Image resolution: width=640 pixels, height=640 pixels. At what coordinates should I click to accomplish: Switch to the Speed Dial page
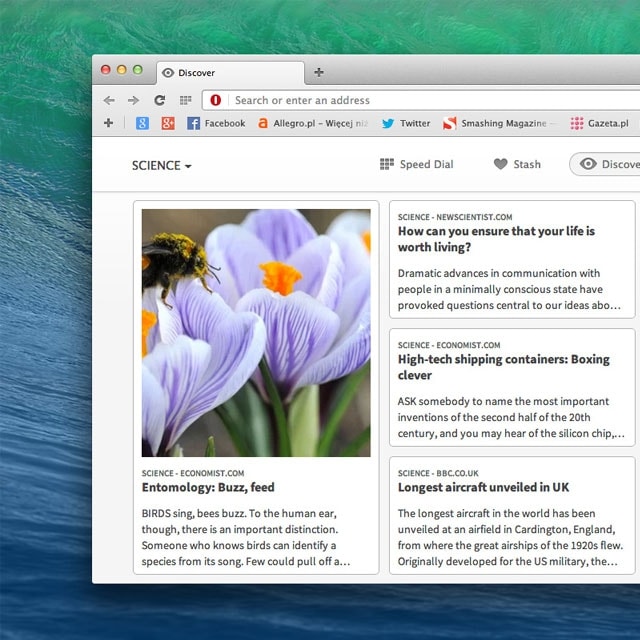point(416,164)
